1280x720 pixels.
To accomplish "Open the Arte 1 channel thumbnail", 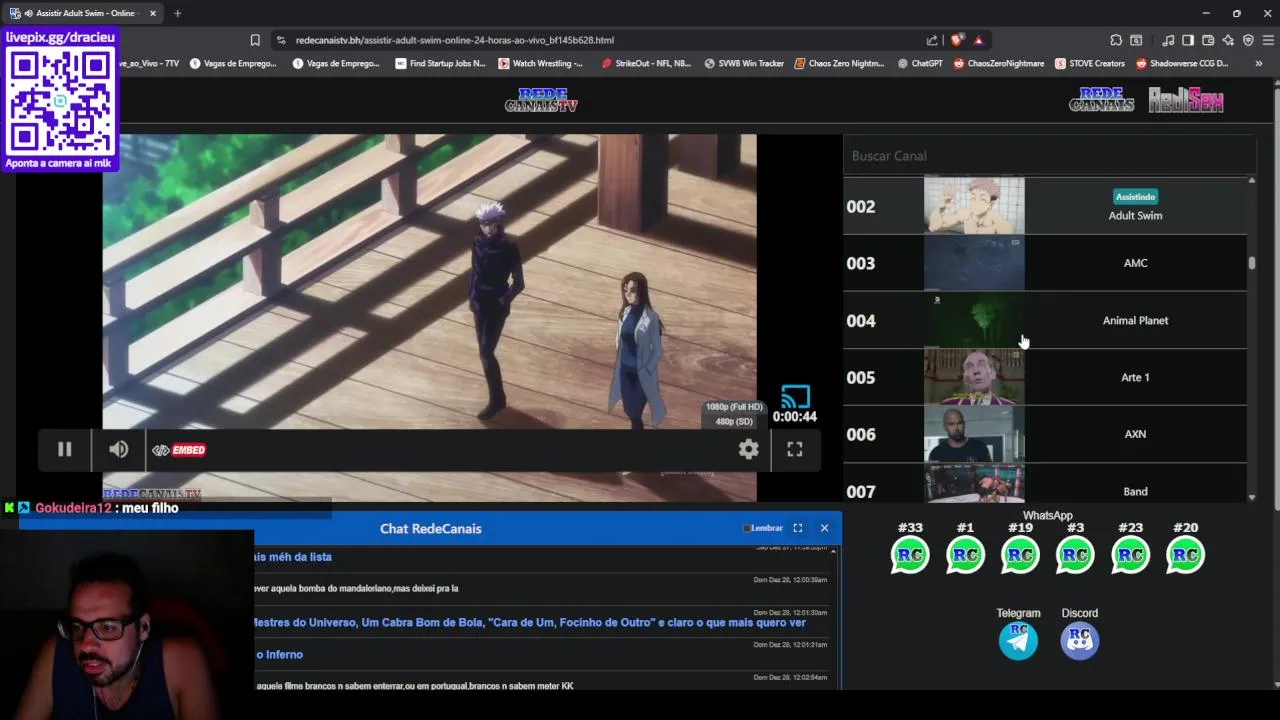I will [x=974, y=377].
